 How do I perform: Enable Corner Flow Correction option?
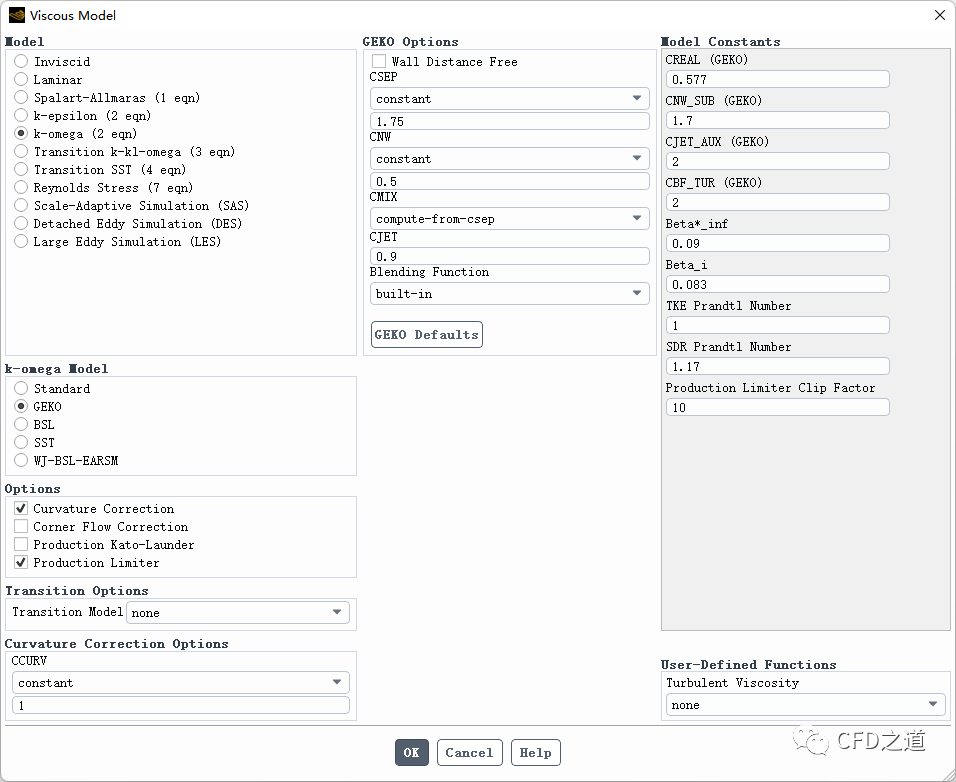click(21, 527)
